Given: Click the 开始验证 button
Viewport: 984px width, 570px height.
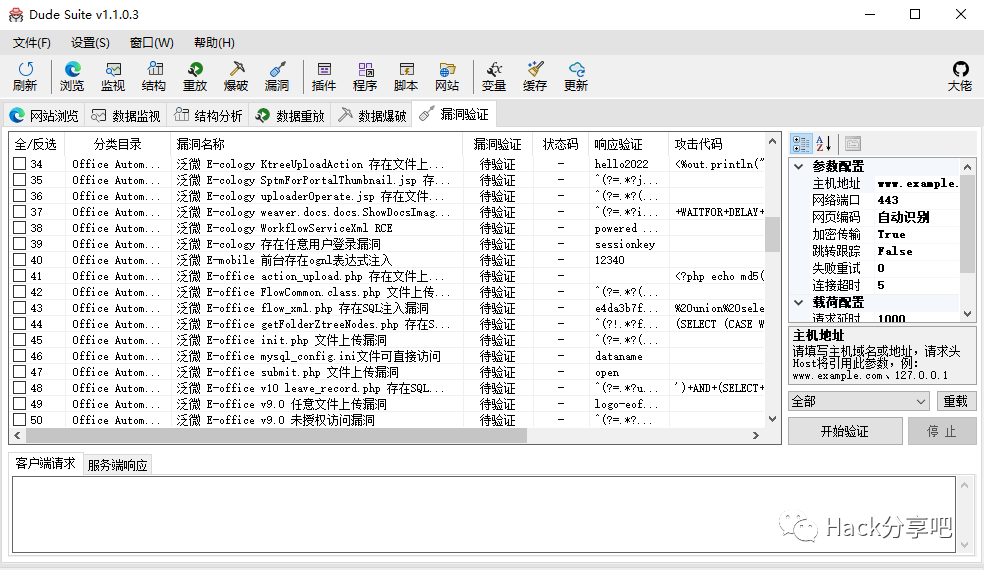Looking at the screenshot, I should (x=845, y=431).
